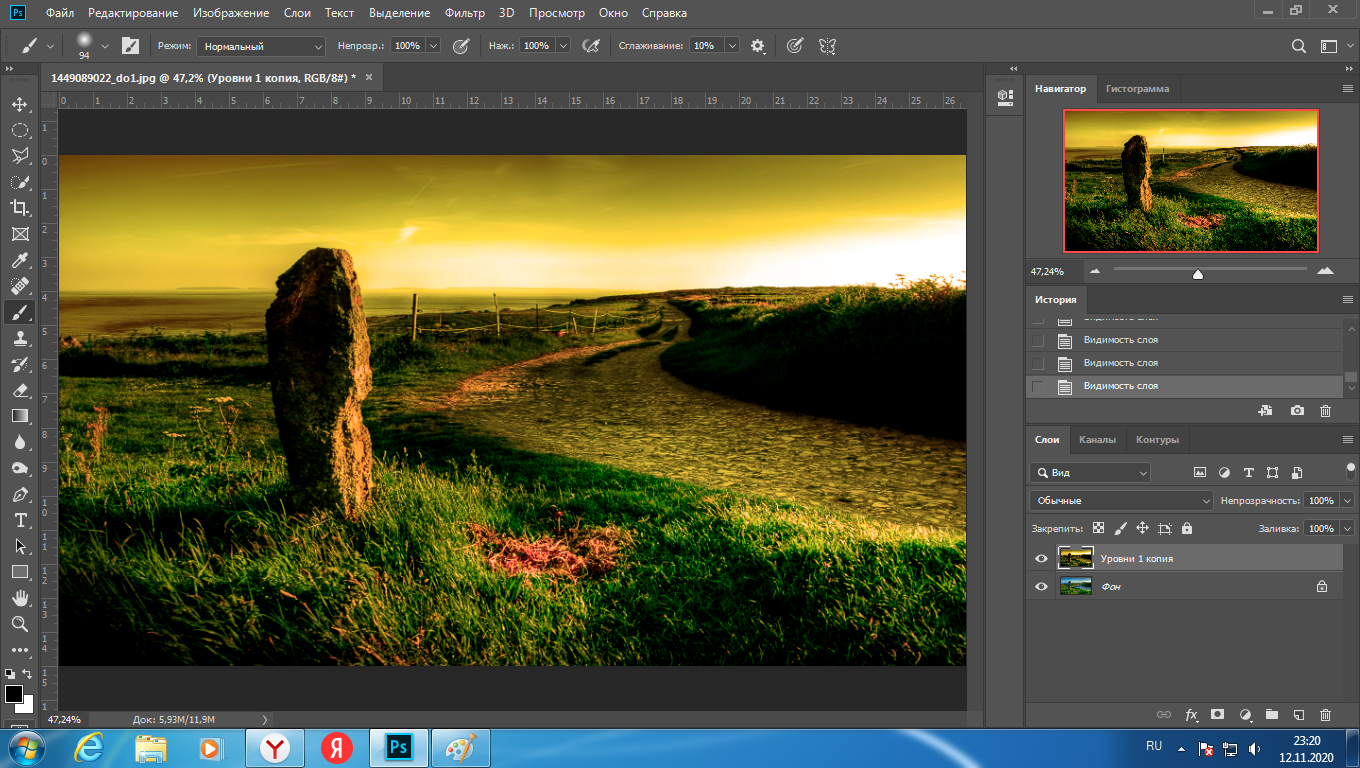This screenshot has height=768, width=1360.
Task: Select the Rectangle shape tool
Action: pos(20,572)
